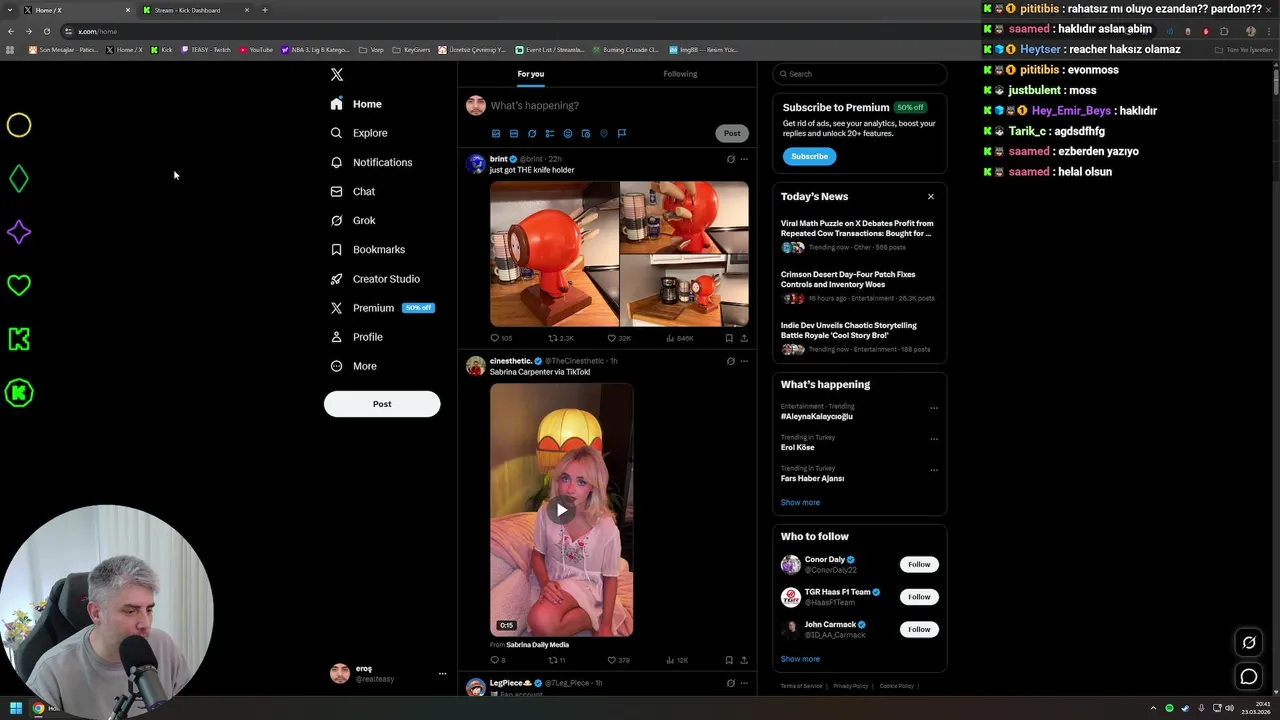Expand the More menu in sidebar
Image resolution: width=1280 pixels, height=720 pixels.
354,366
